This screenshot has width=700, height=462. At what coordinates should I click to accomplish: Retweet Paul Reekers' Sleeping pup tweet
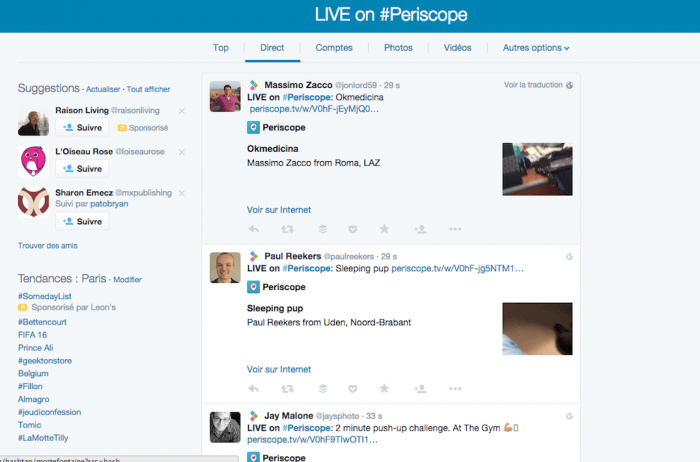pos(287,388)
